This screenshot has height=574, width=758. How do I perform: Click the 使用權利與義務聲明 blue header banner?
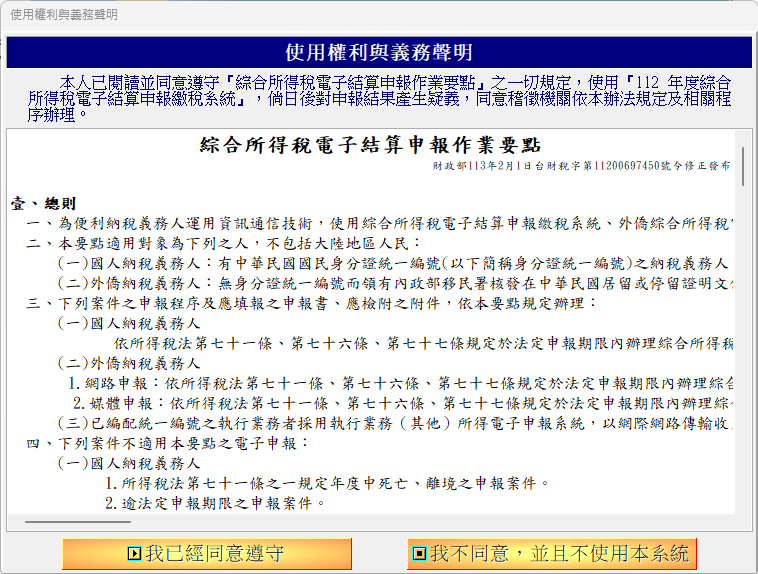pyautogui.click(x=379, y=53)
